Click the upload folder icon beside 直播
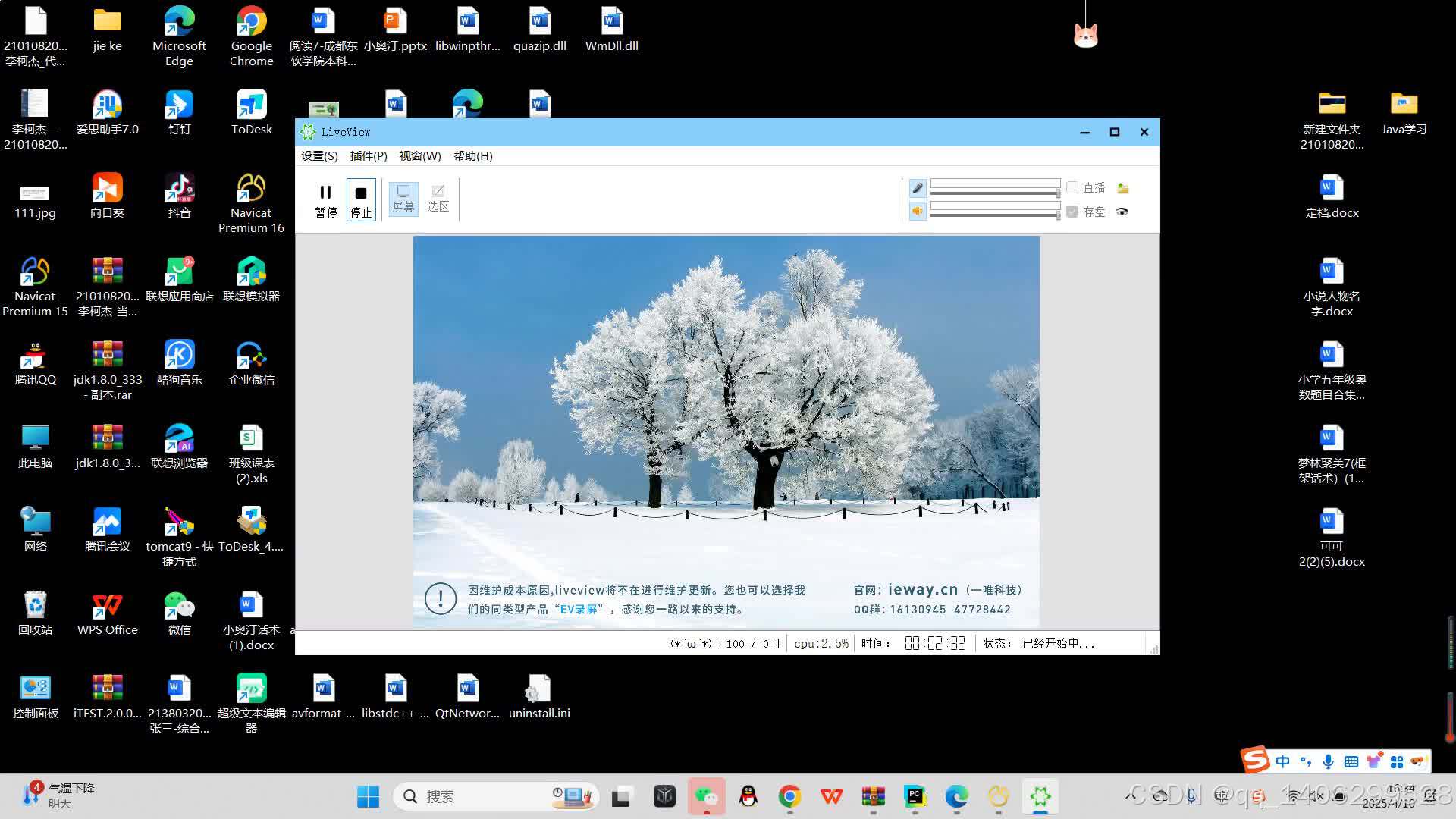The width and height of the screenshot is (1456, 819). coord(1123,188)
